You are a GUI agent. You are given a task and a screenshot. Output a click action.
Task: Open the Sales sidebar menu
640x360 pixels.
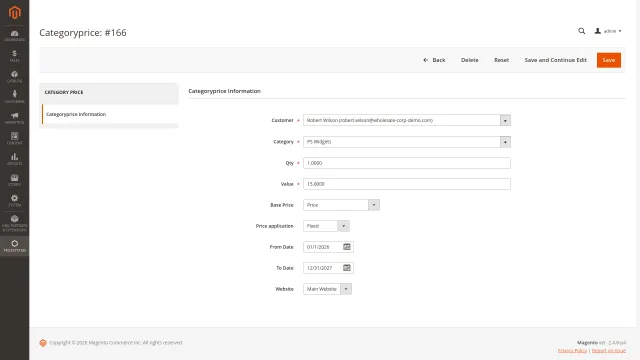(15, 56)
